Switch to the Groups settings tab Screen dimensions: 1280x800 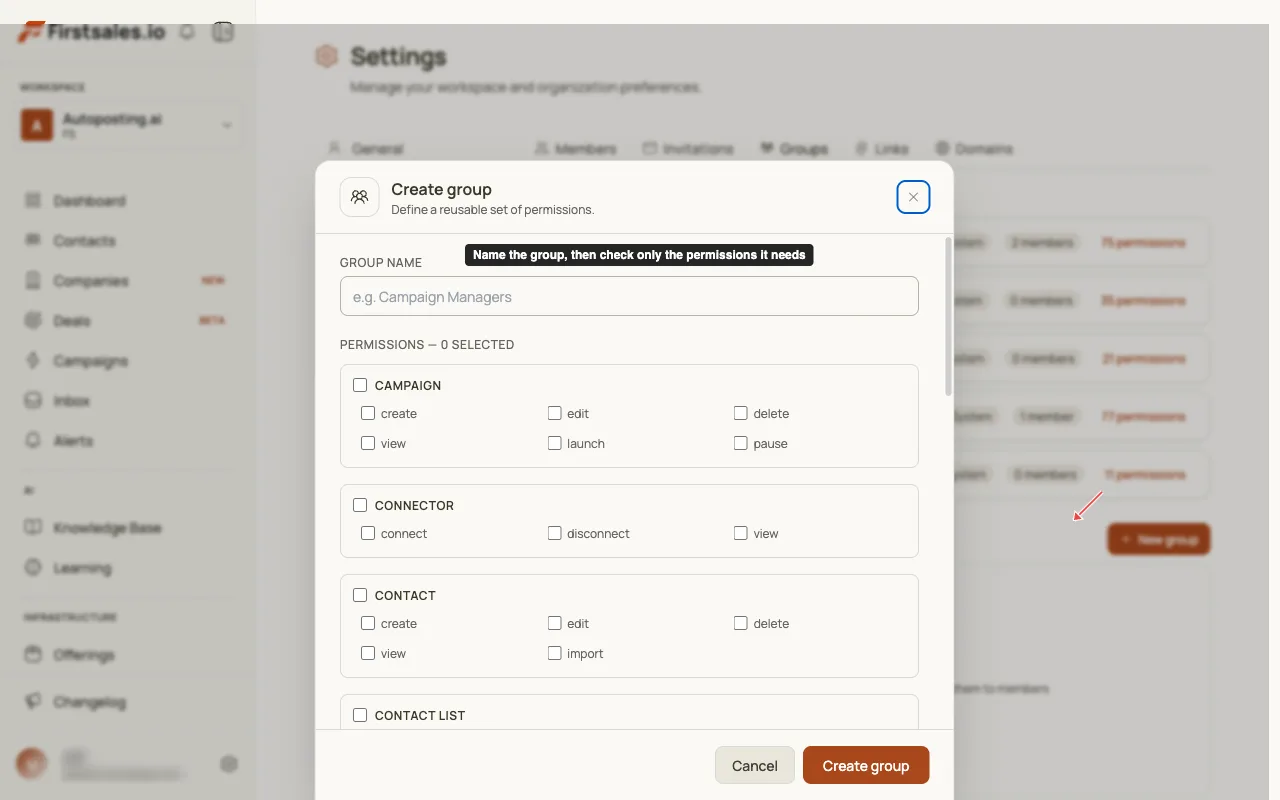tap(794, 149)
